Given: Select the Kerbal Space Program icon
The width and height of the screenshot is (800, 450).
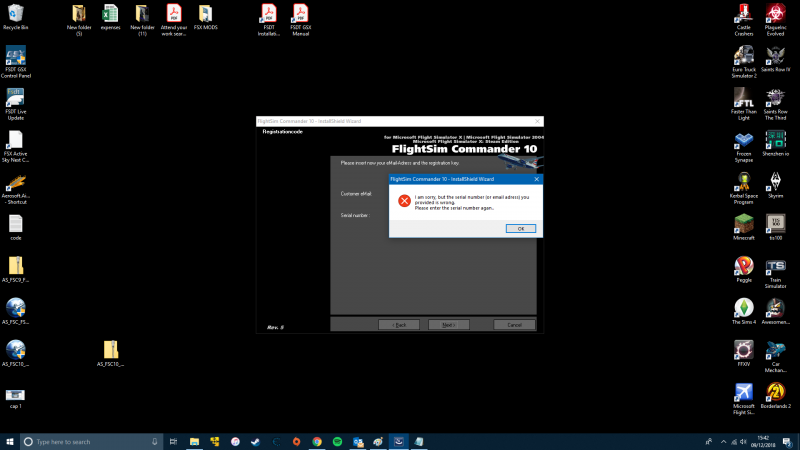Looking at the screenshot, I should pos(743,188).
